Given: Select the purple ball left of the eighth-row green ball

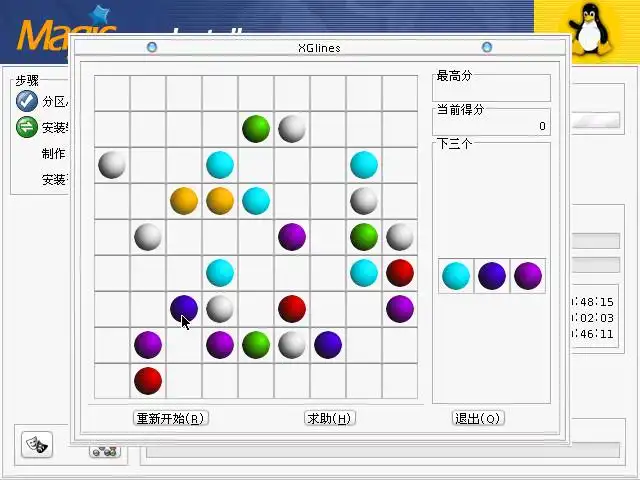Looking at the screenshot, I should click(220, 345).
